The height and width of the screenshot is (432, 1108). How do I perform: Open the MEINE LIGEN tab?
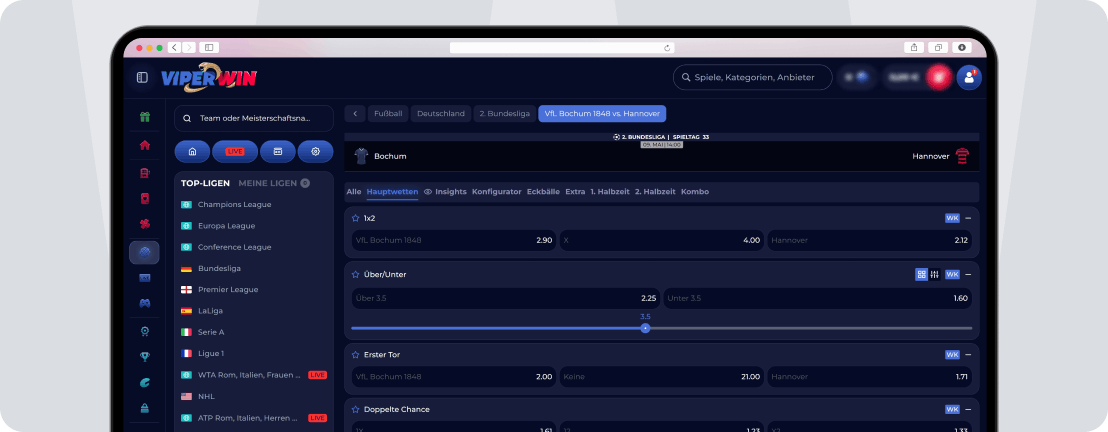pyautogui.click(x=268, y=183)
